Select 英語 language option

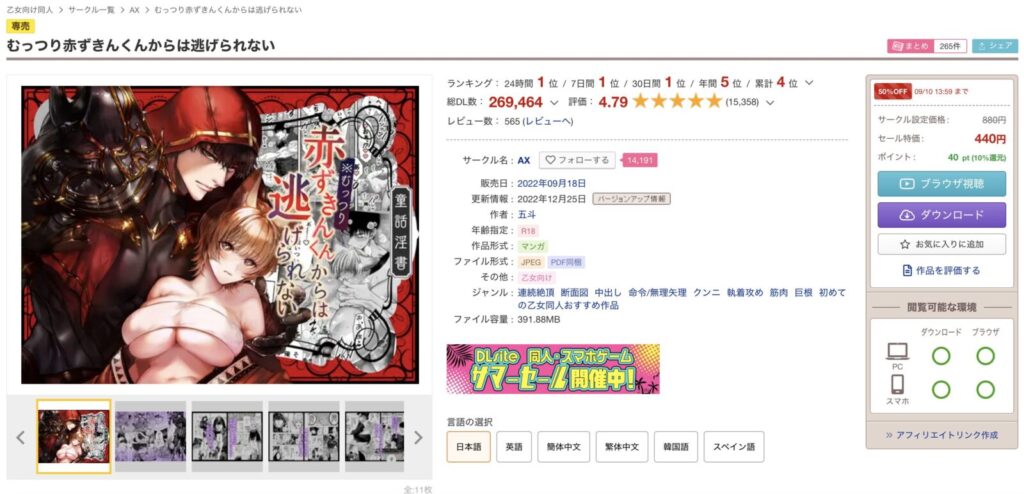tap(514, 447)
